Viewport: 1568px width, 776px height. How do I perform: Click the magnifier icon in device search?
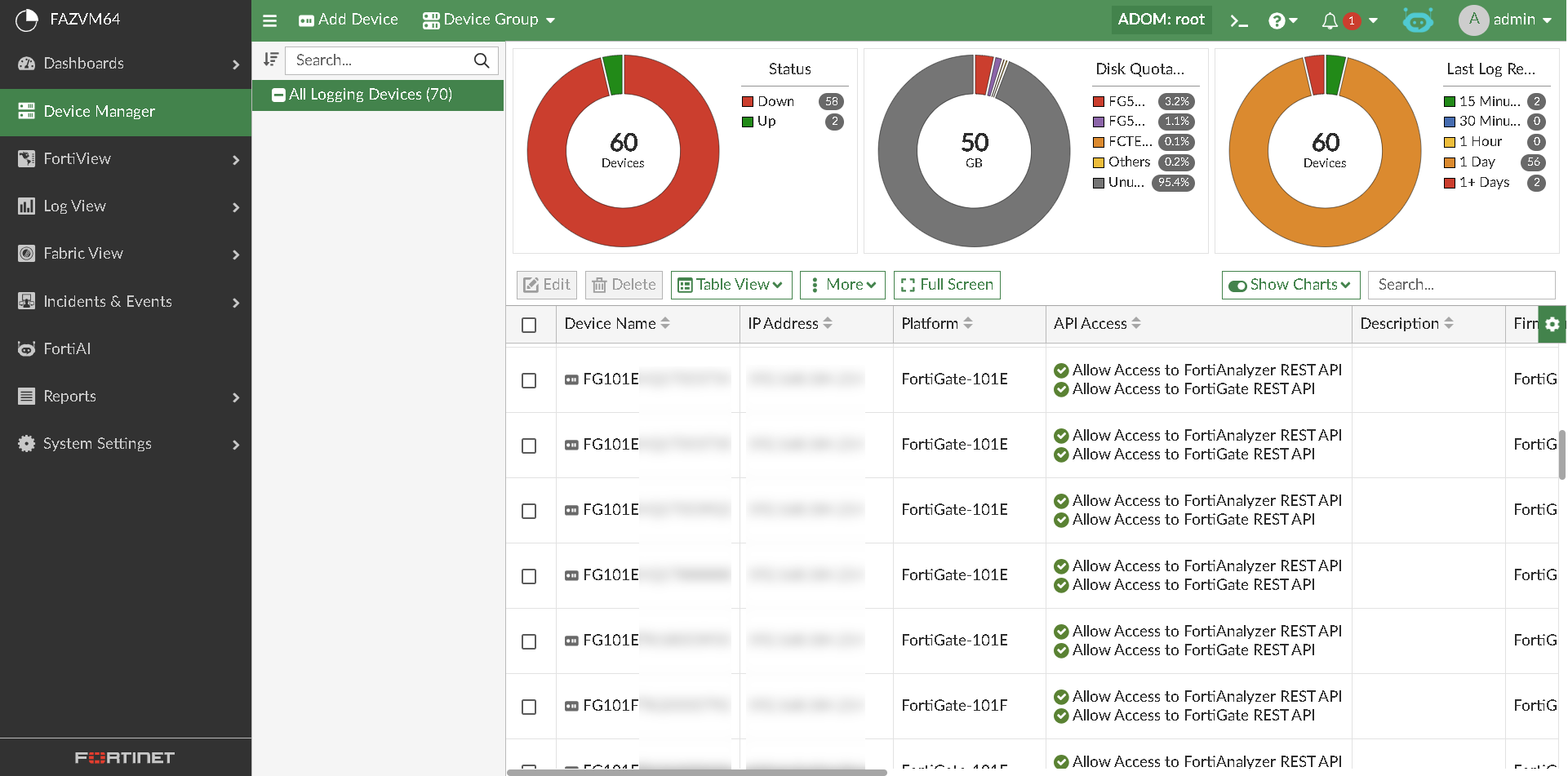pyautogui.click(x=482, y=60)
